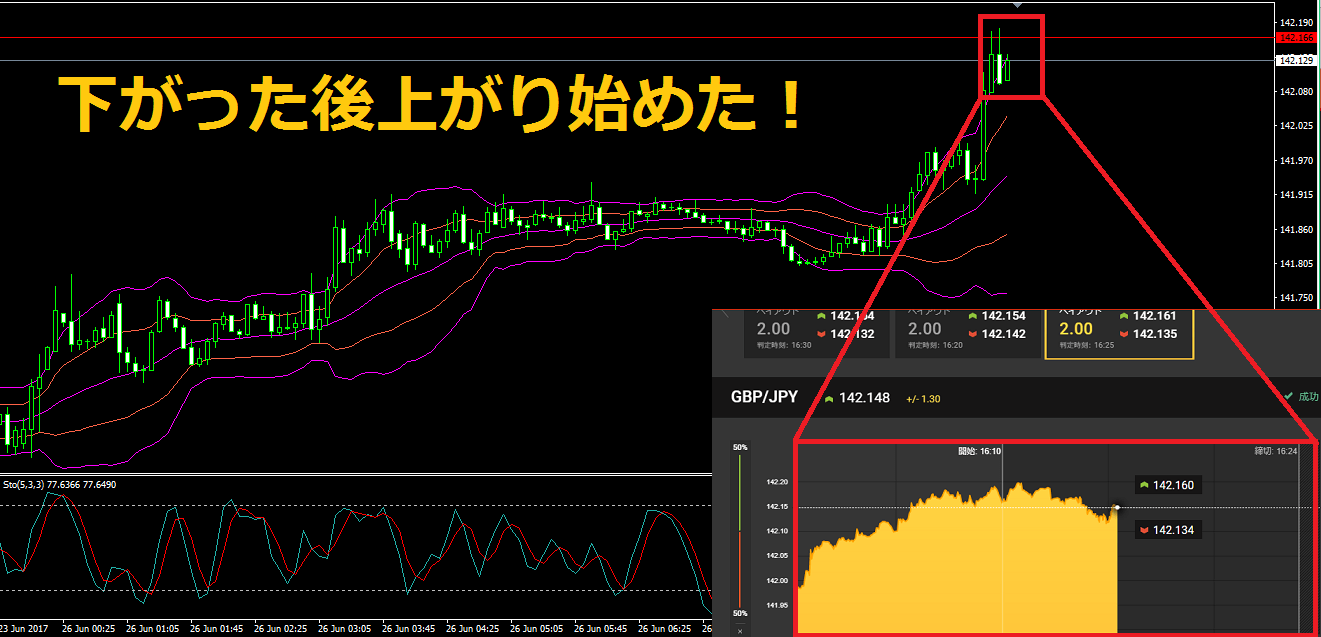Select the payout card with 判定時刻 16:20

coord(966,332)
